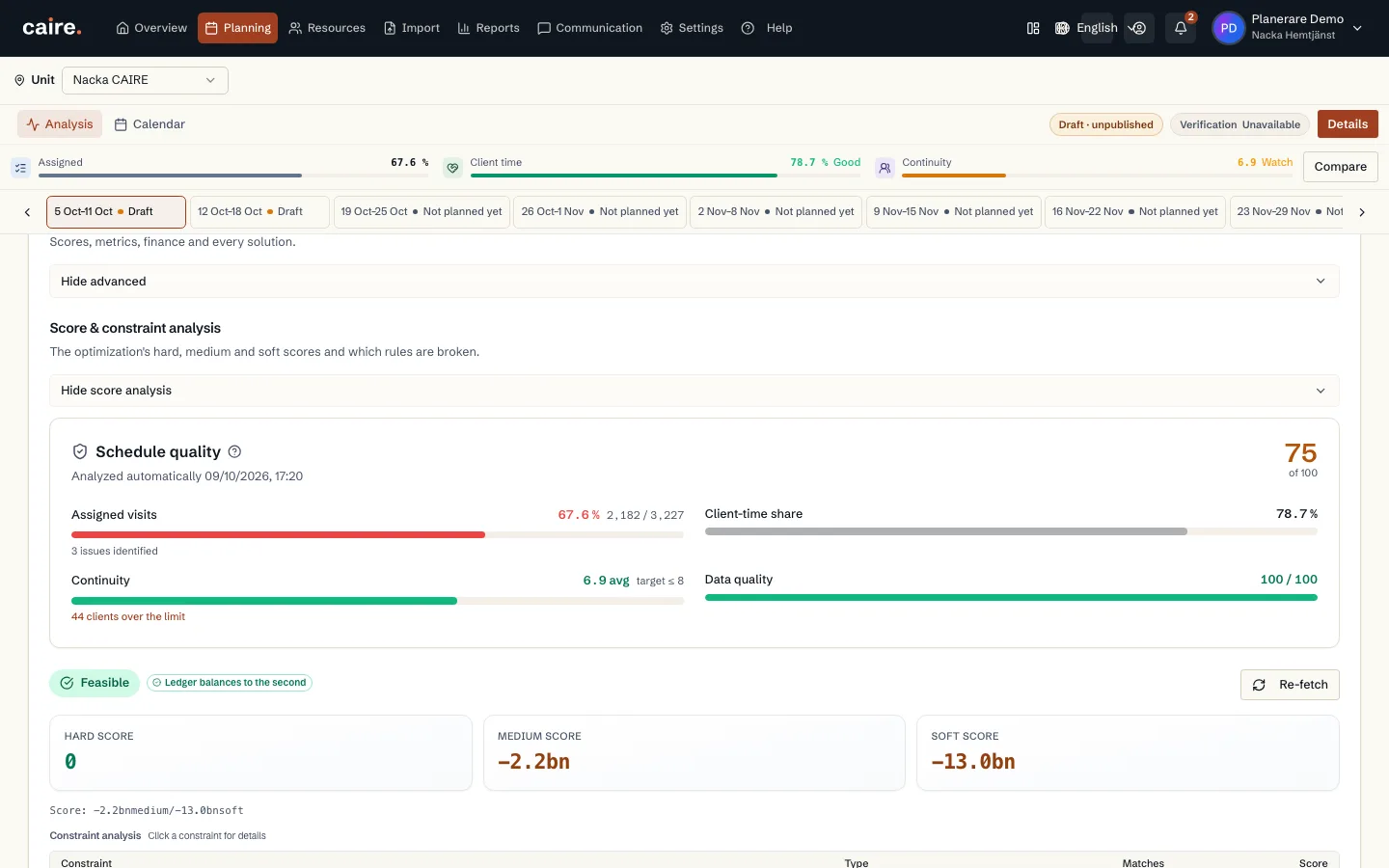This screenshot has width=1389, height=868.
Task: Open the user-switch icon beside English
Action: pos(1139,28)
